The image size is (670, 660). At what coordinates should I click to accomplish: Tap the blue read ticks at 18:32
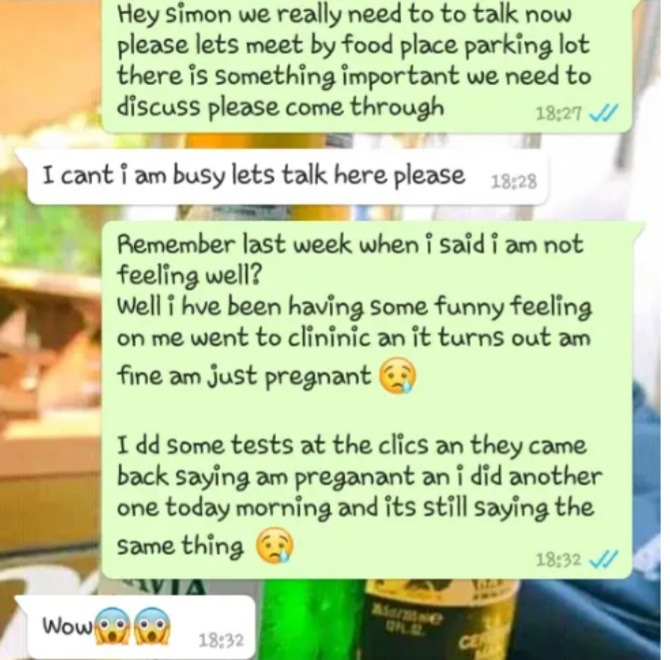click(603, 559)
